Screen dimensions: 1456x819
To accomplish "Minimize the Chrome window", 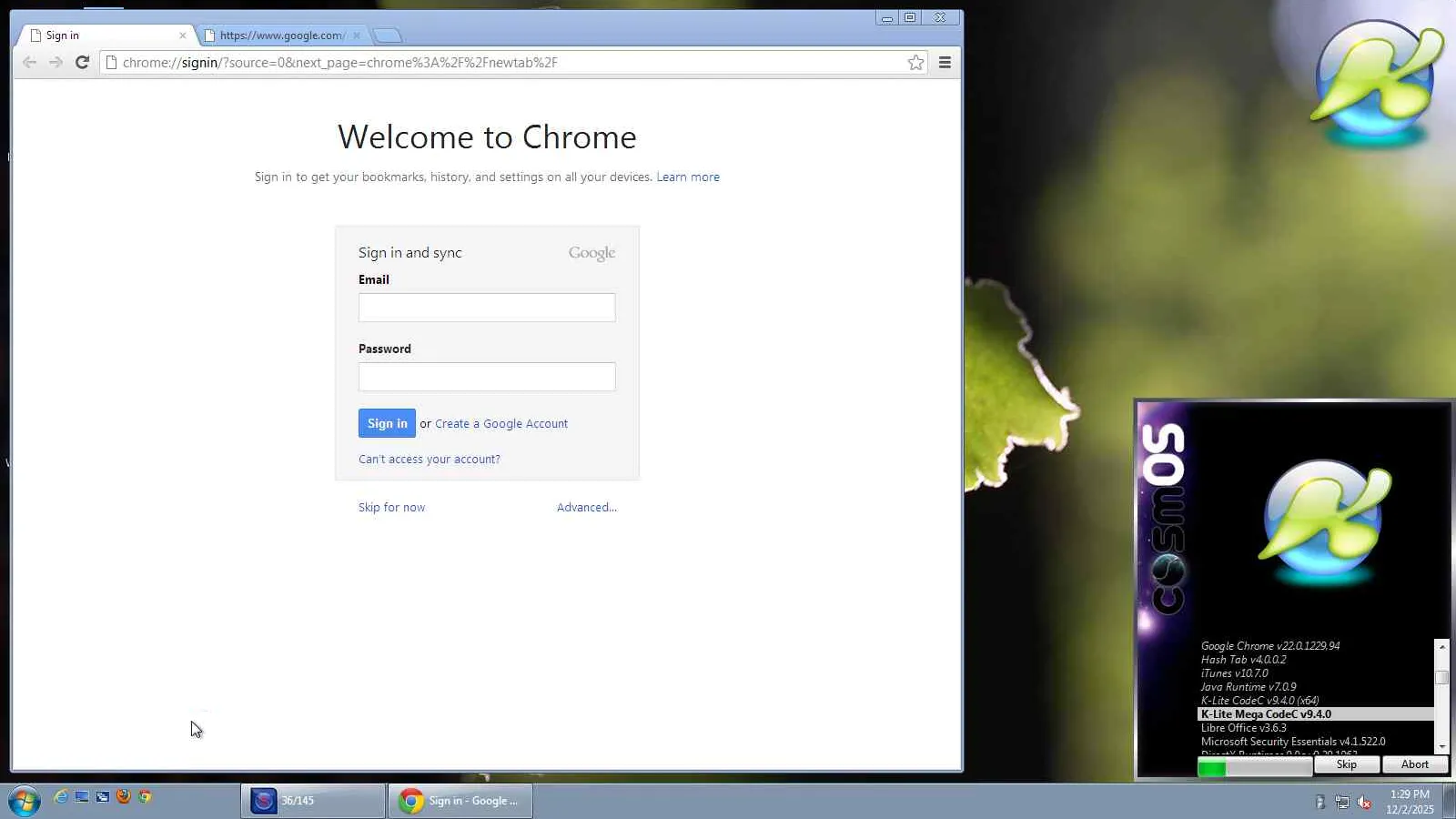I will [886, 17].
